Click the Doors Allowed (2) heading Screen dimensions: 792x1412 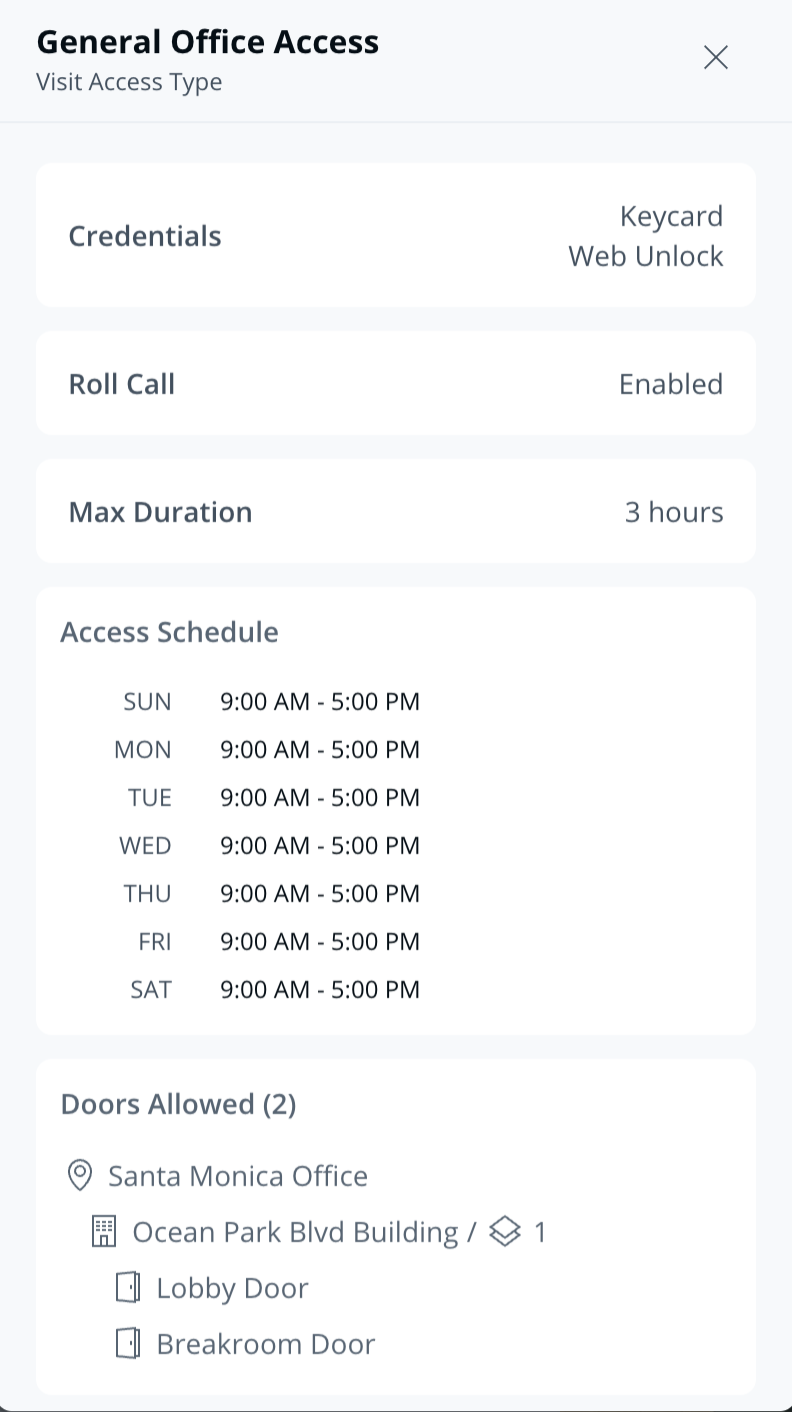point(178,1104)
